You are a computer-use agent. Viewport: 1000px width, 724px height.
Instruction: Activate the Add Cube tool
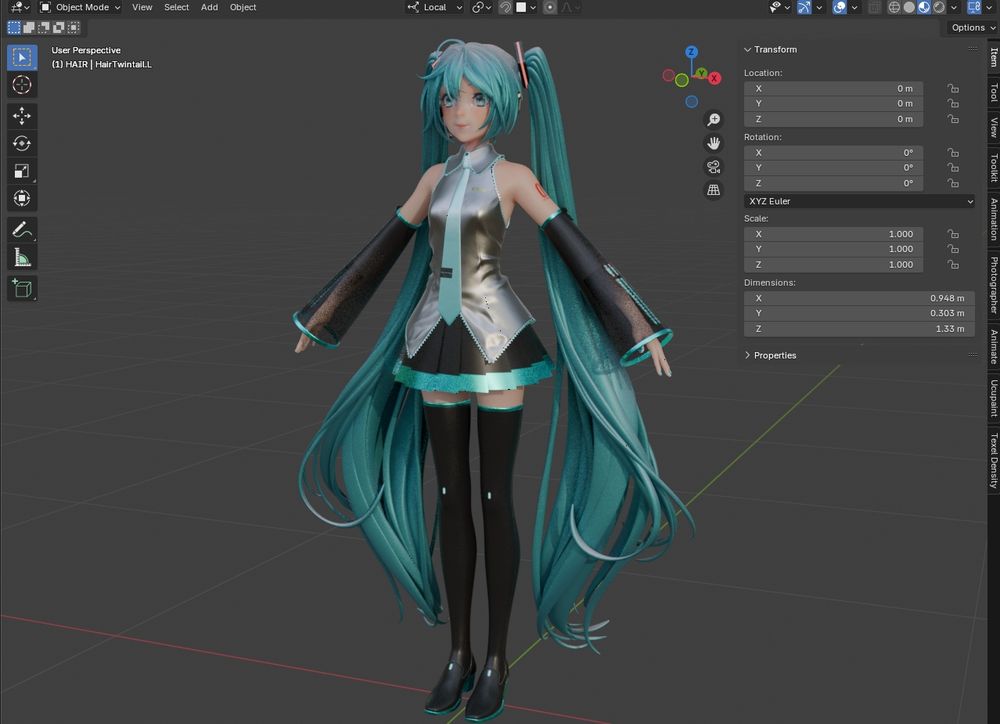[x=22, y=288]
